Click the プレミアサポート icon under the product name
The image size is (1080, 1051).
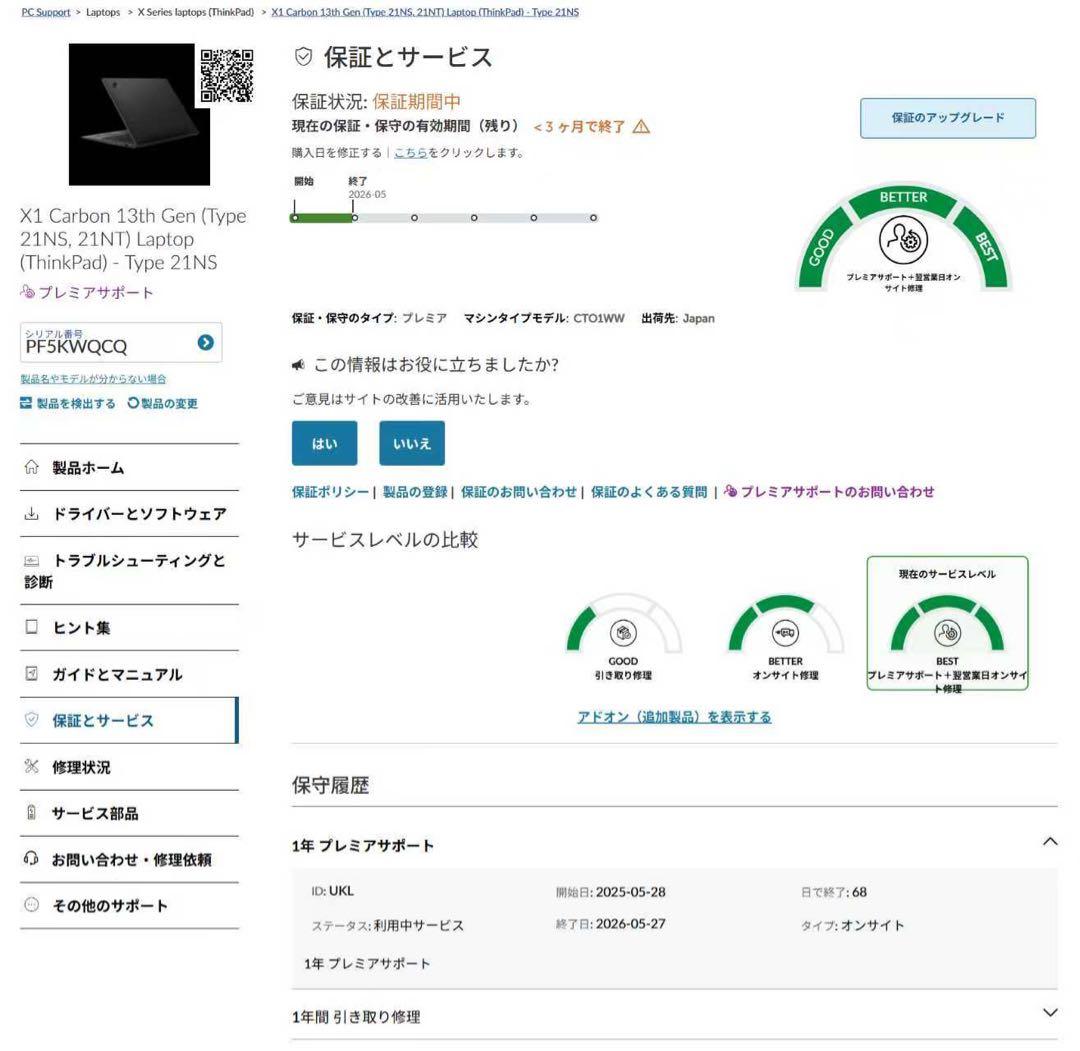(x=27, y=293)
